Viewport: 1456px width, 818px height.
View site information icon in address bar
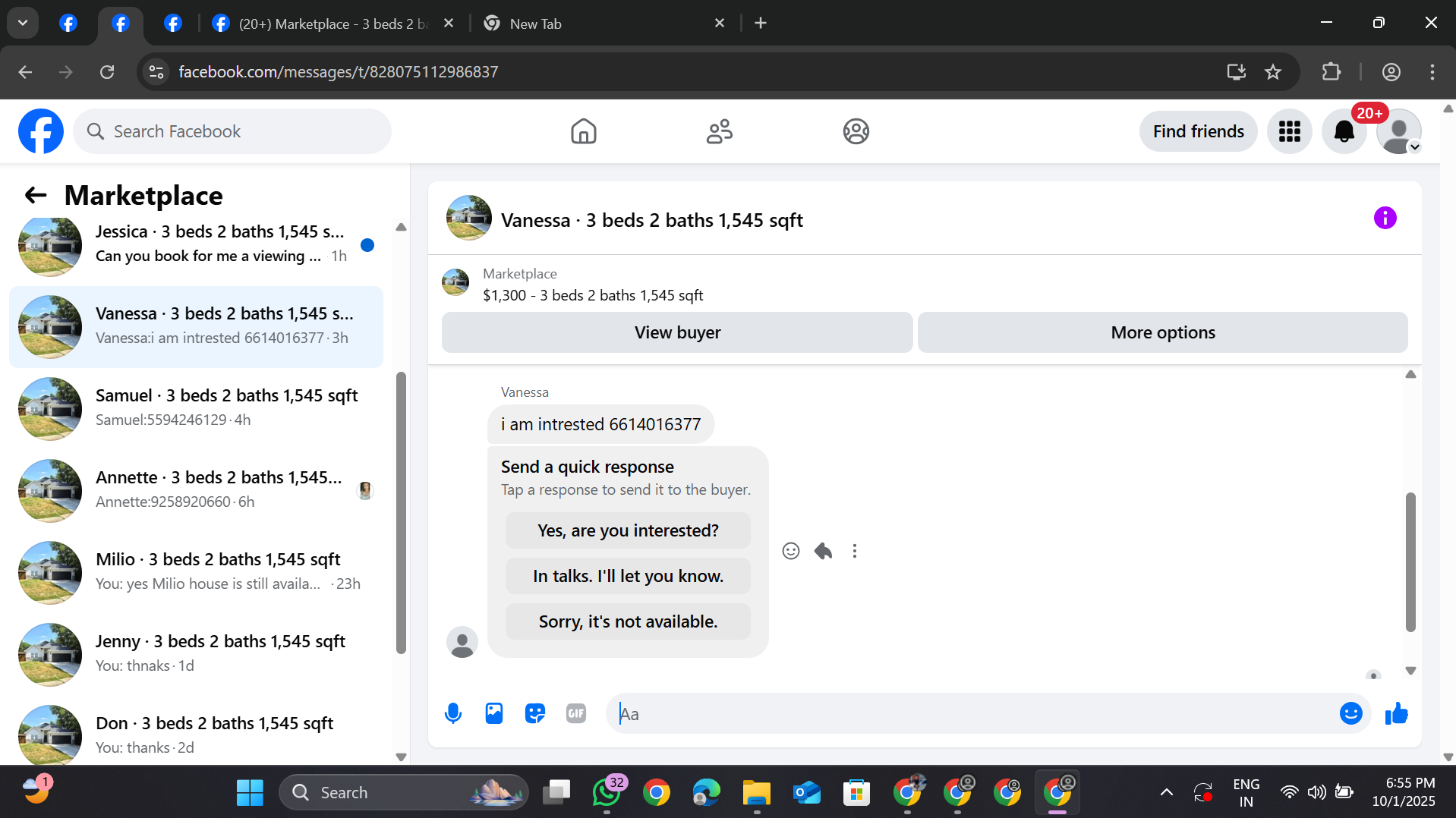pos(156,72)
